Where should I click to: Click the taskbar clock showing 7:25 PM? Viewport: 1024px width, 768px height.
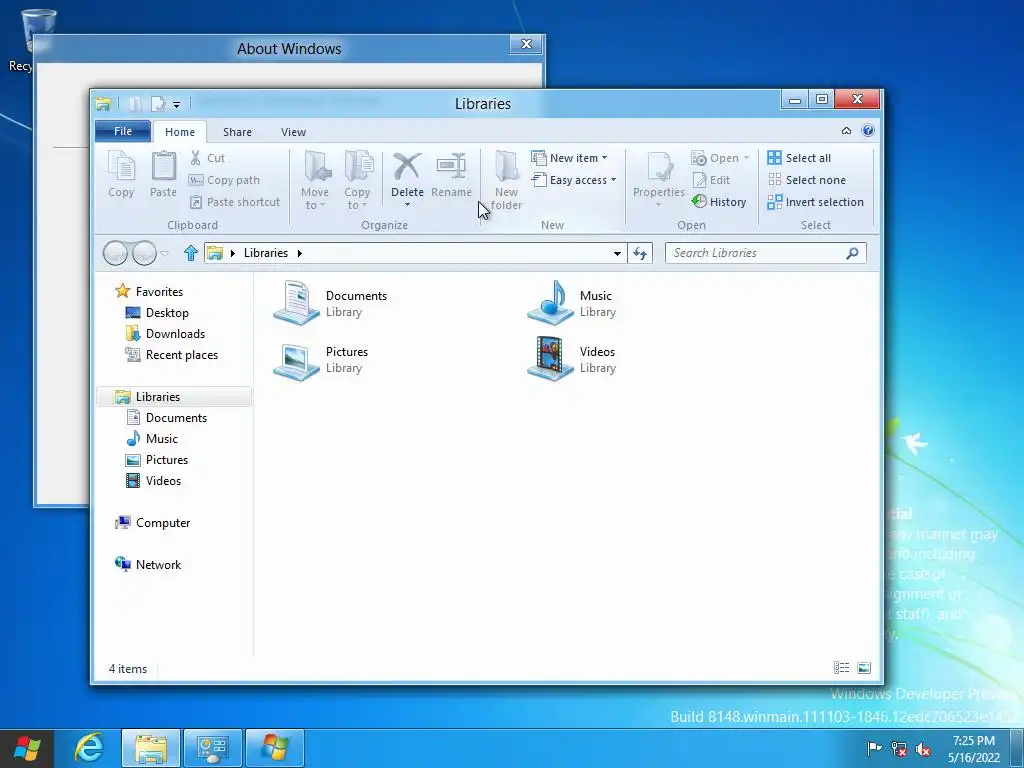(974, 749)
